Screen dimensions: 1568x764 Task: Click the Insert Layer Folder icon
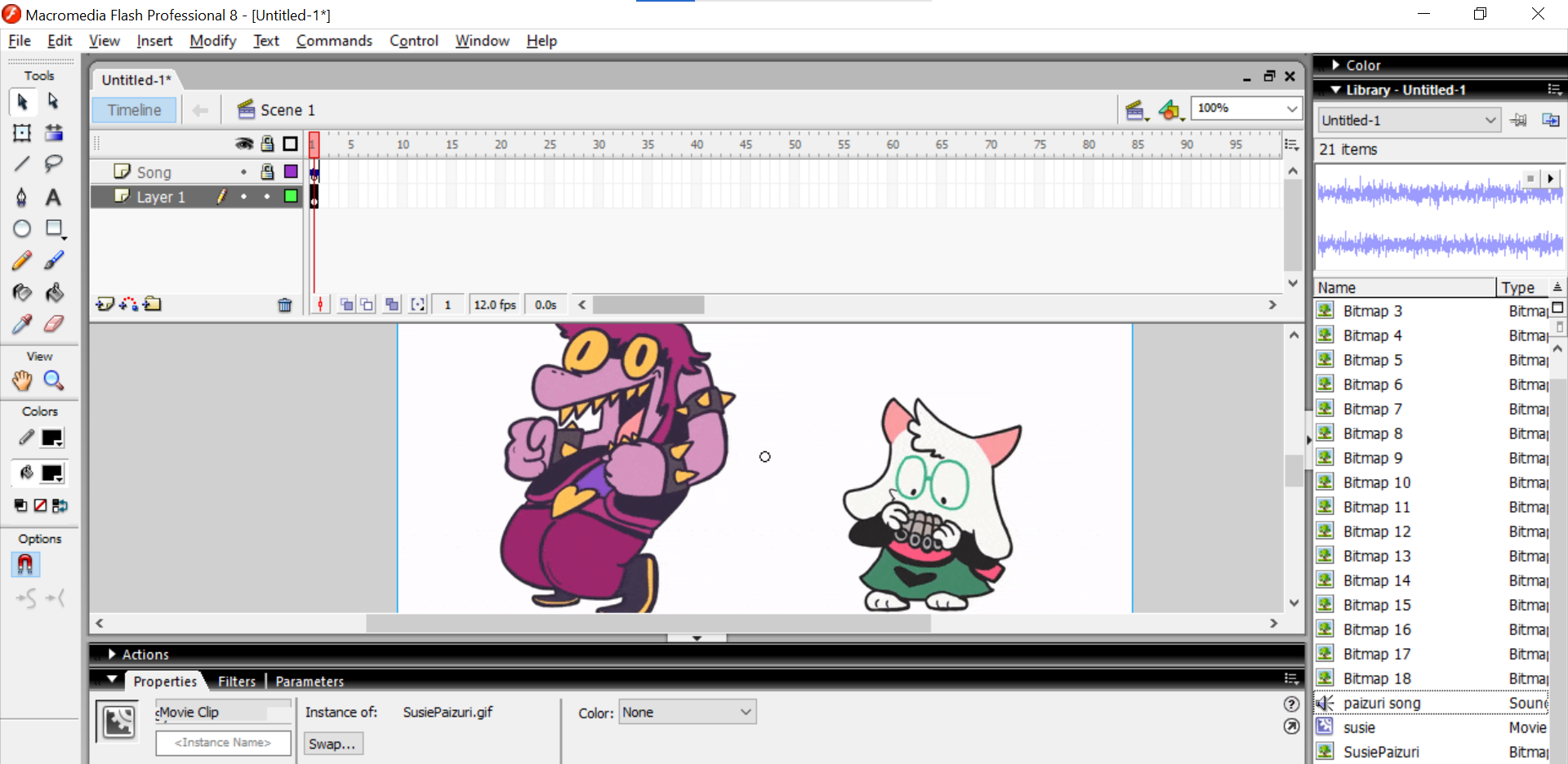pyautogui.click(x=153, y=304)
